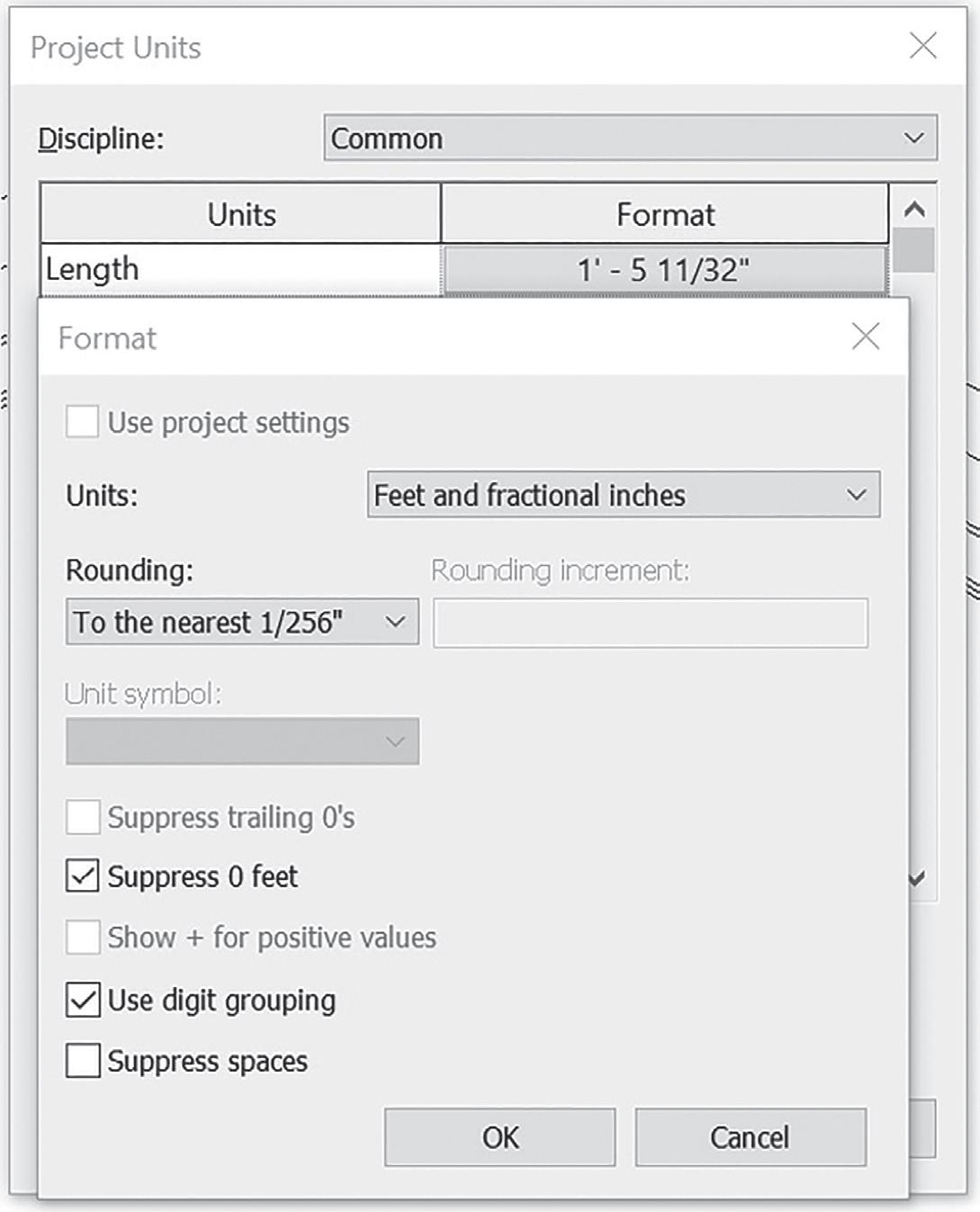Enable Suppress spaces checkbox
The width and height of the screenshot is (980, 1212).
click(83, 1061)
